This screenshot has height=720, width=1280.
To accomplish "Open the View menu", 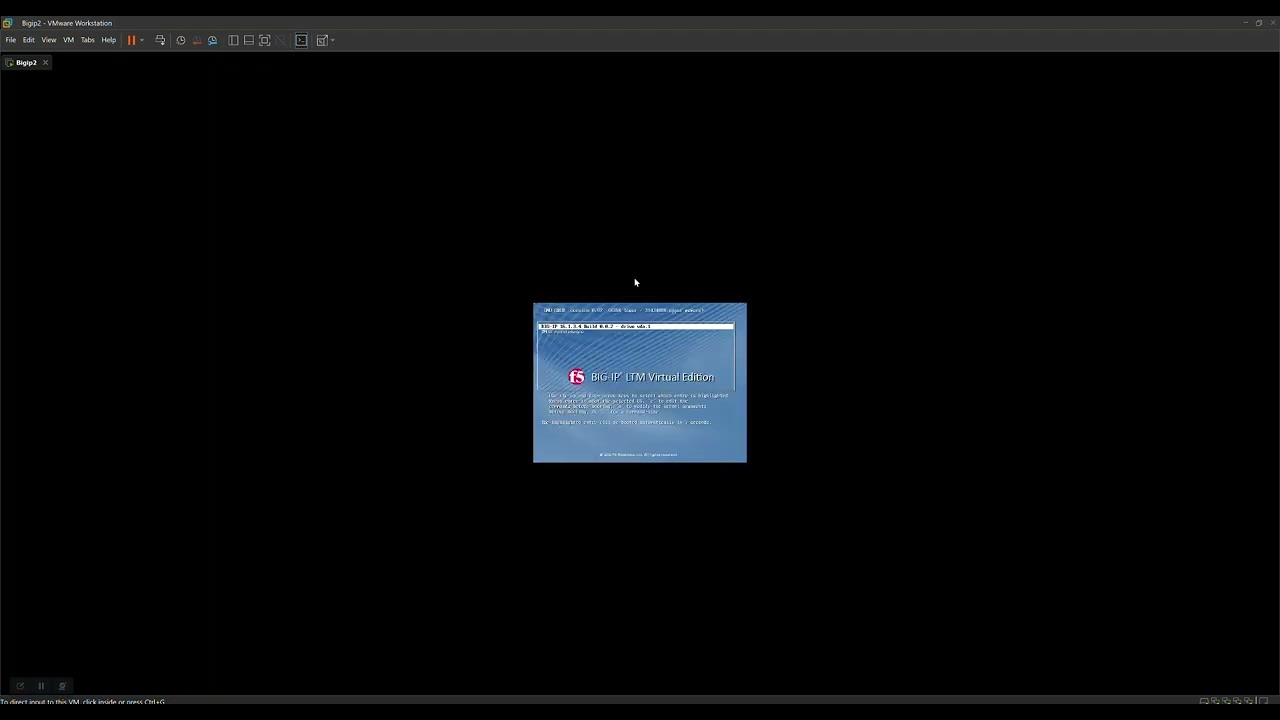I will 49,40.
